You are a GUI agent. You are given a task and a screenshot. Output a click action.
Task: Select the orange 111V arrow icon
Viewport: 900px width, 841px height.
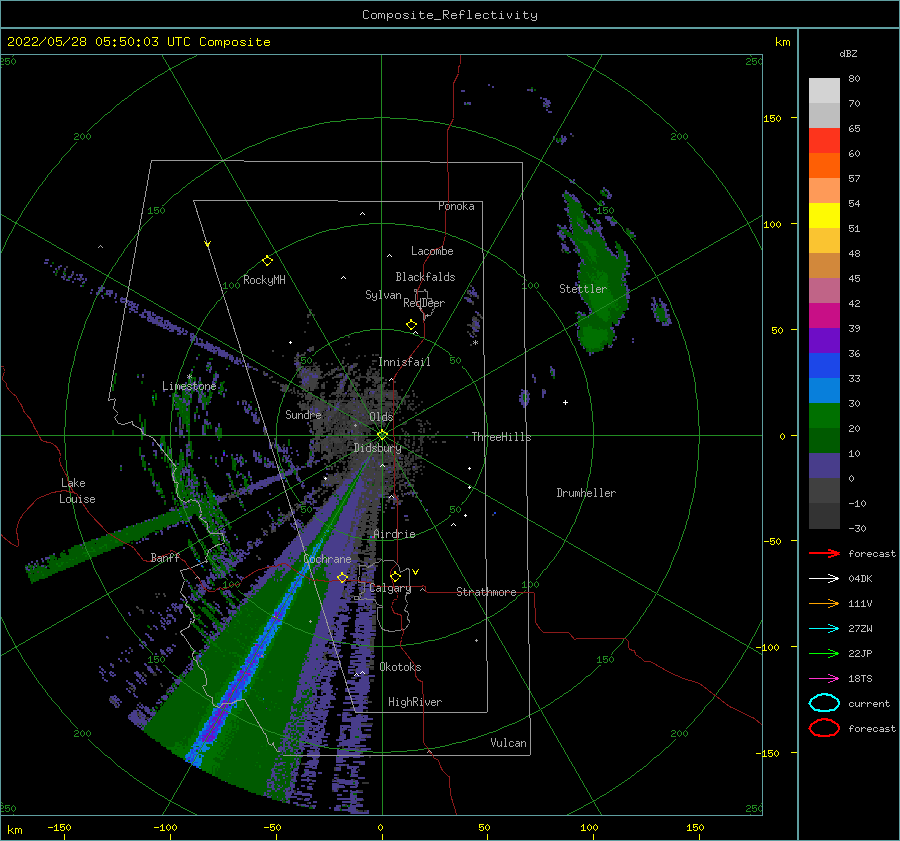pos(824,603)
